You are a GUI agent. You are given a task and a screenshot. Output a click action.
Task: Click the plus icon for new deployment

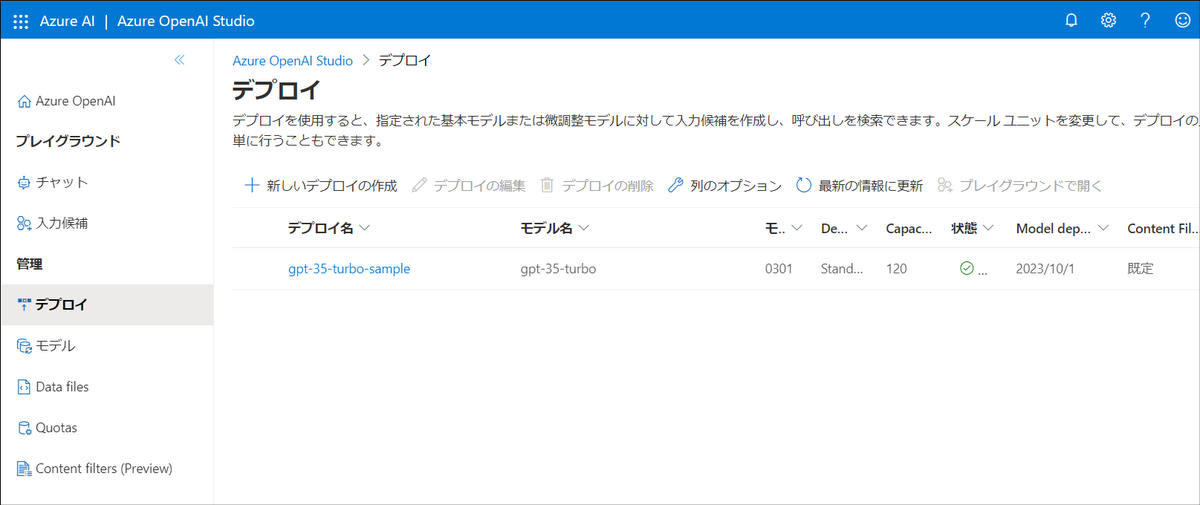(x=252, y=185)
